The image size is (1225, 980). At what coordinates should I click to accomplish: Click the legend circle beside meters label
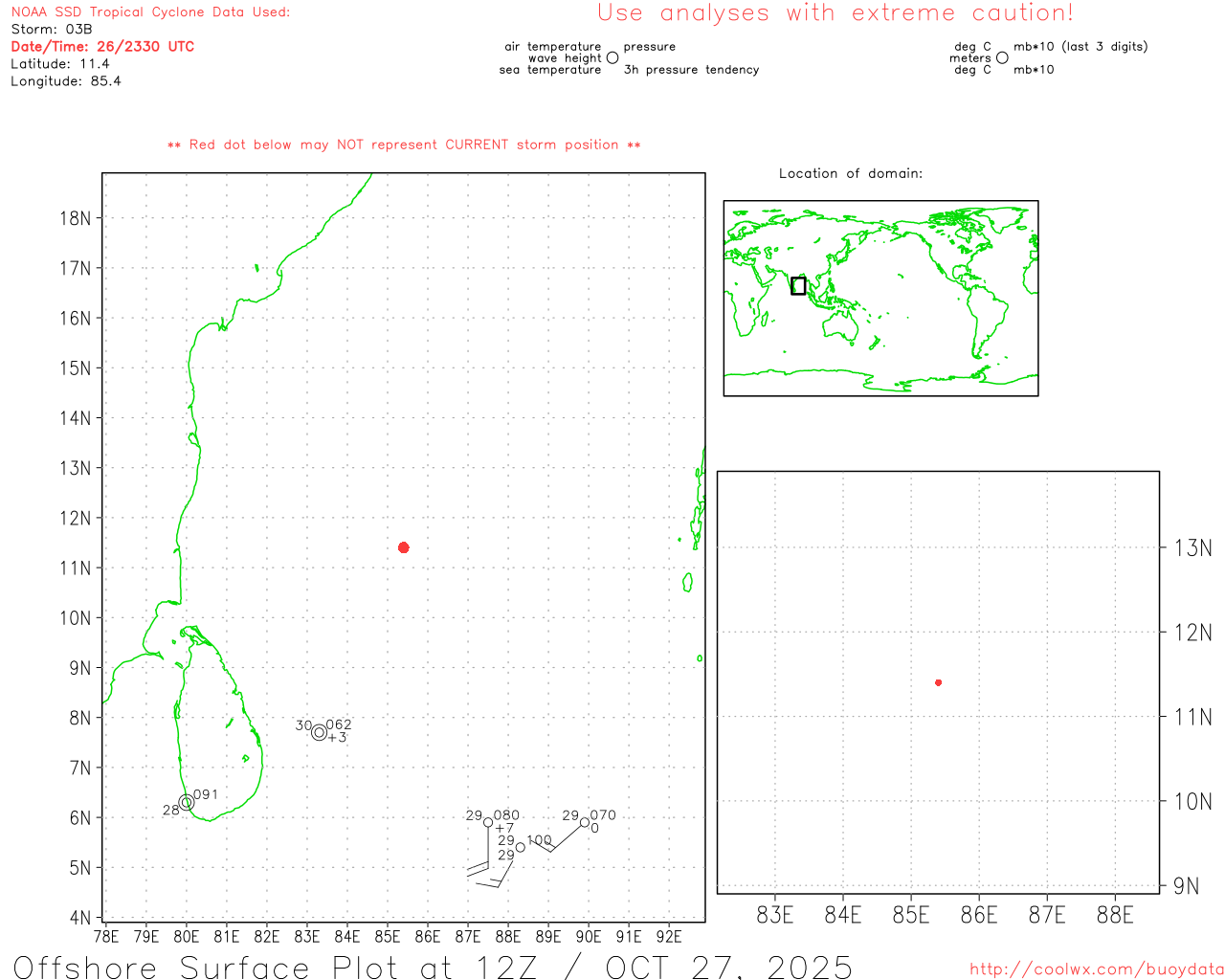1002,57
